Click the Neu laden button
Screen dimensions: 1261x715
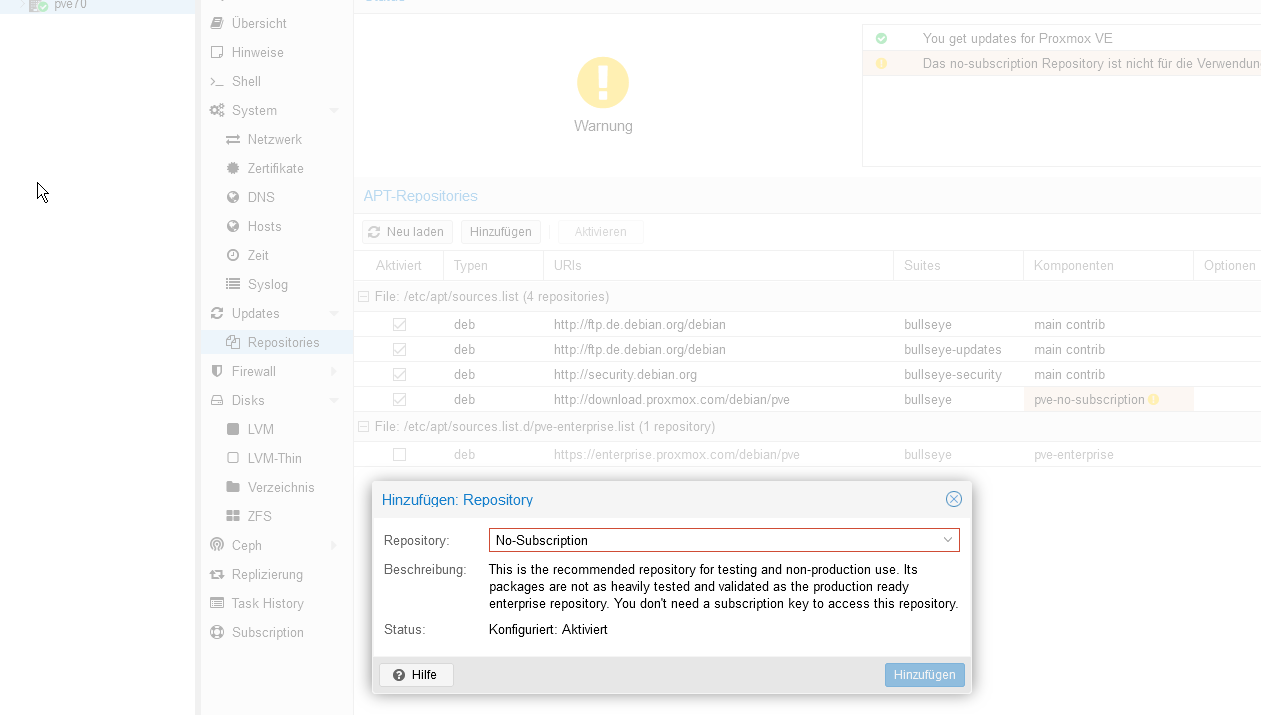pos(407,232)
